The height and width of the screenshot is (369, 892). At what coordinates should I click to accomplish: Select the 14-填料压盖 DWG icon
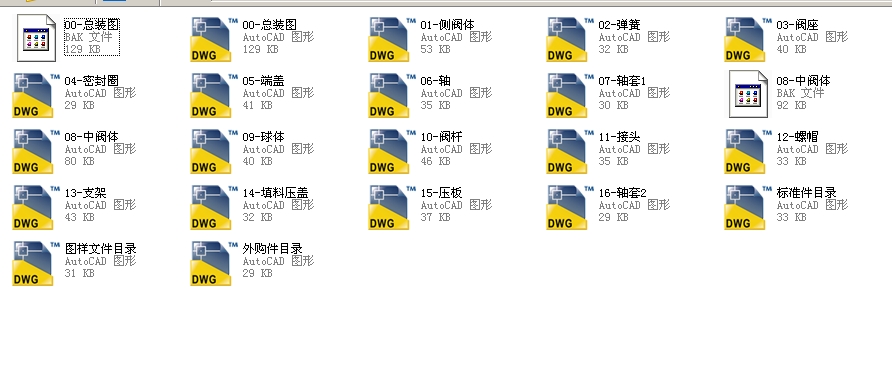point(214,208)
